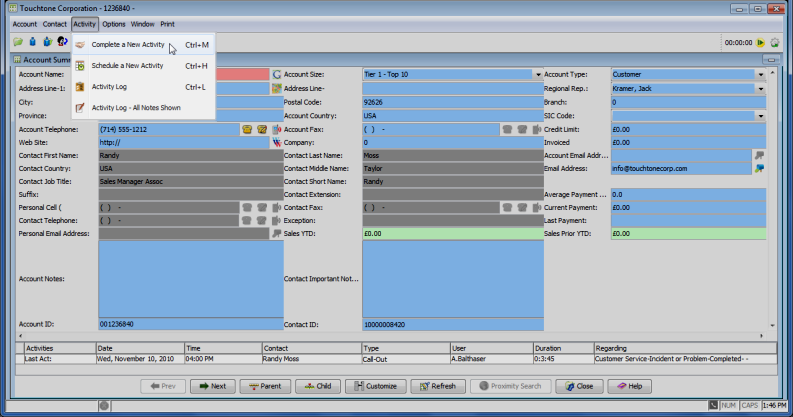Select the Call-Out type cell
This screenshot has width=793, height=417.
(406, 359)
